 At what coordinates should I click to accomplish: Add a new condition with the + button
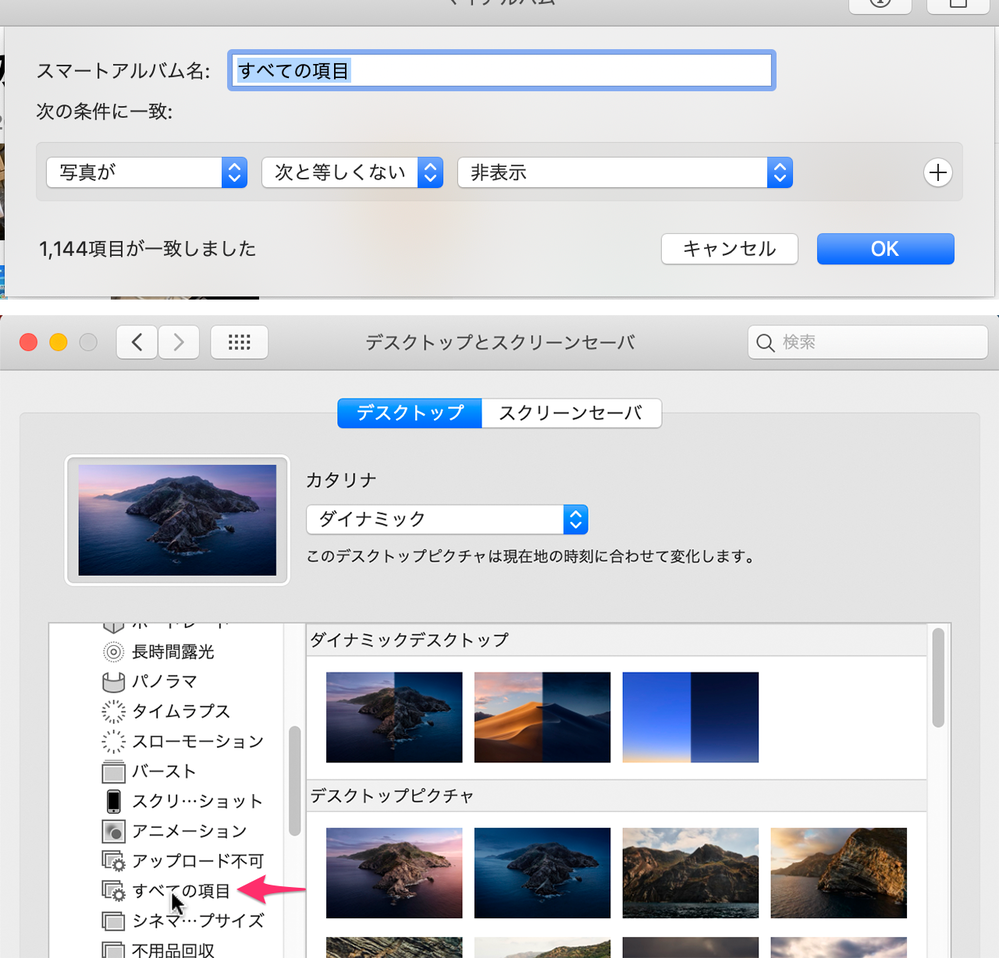coord(937,172)
